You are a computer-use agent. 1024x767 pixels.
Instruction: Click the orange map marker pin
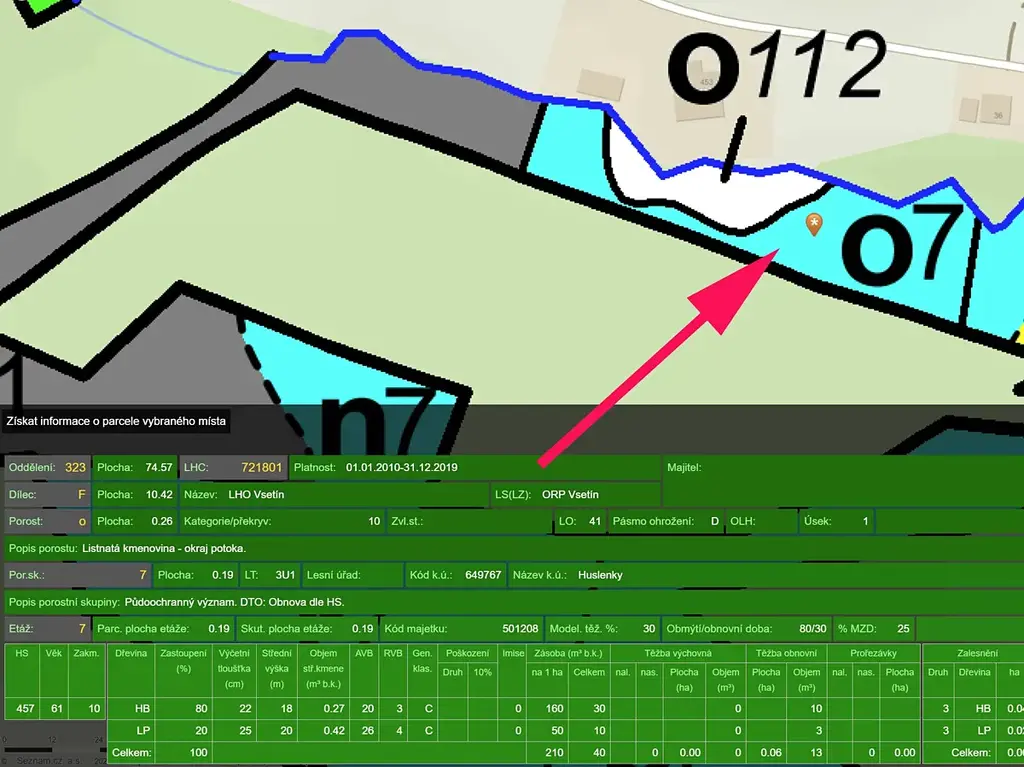pos(815,224)
